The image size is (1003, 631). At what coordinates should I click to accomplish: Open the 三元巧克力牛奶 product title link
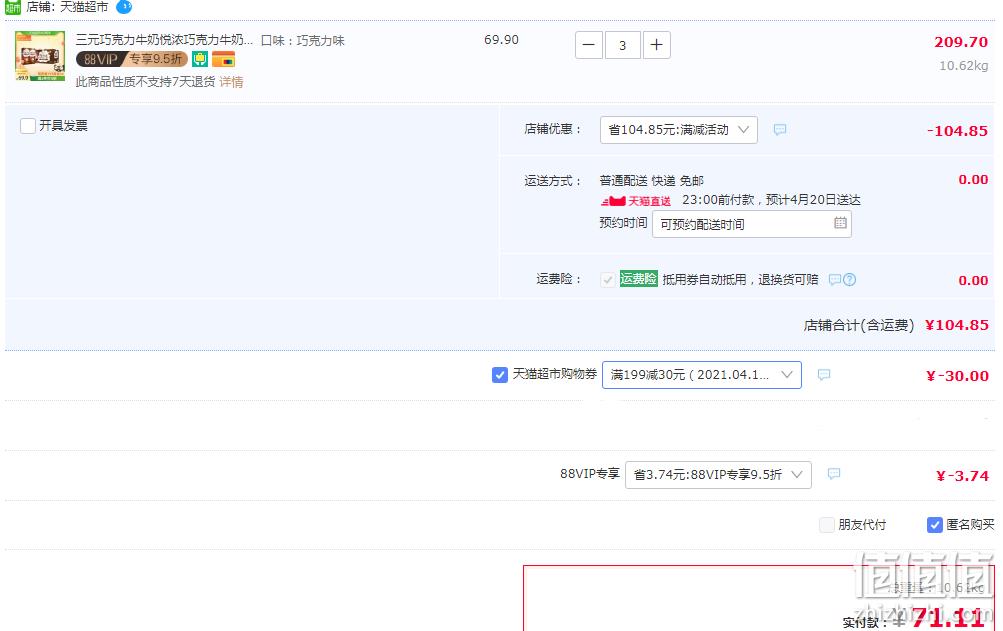point(164,40)
